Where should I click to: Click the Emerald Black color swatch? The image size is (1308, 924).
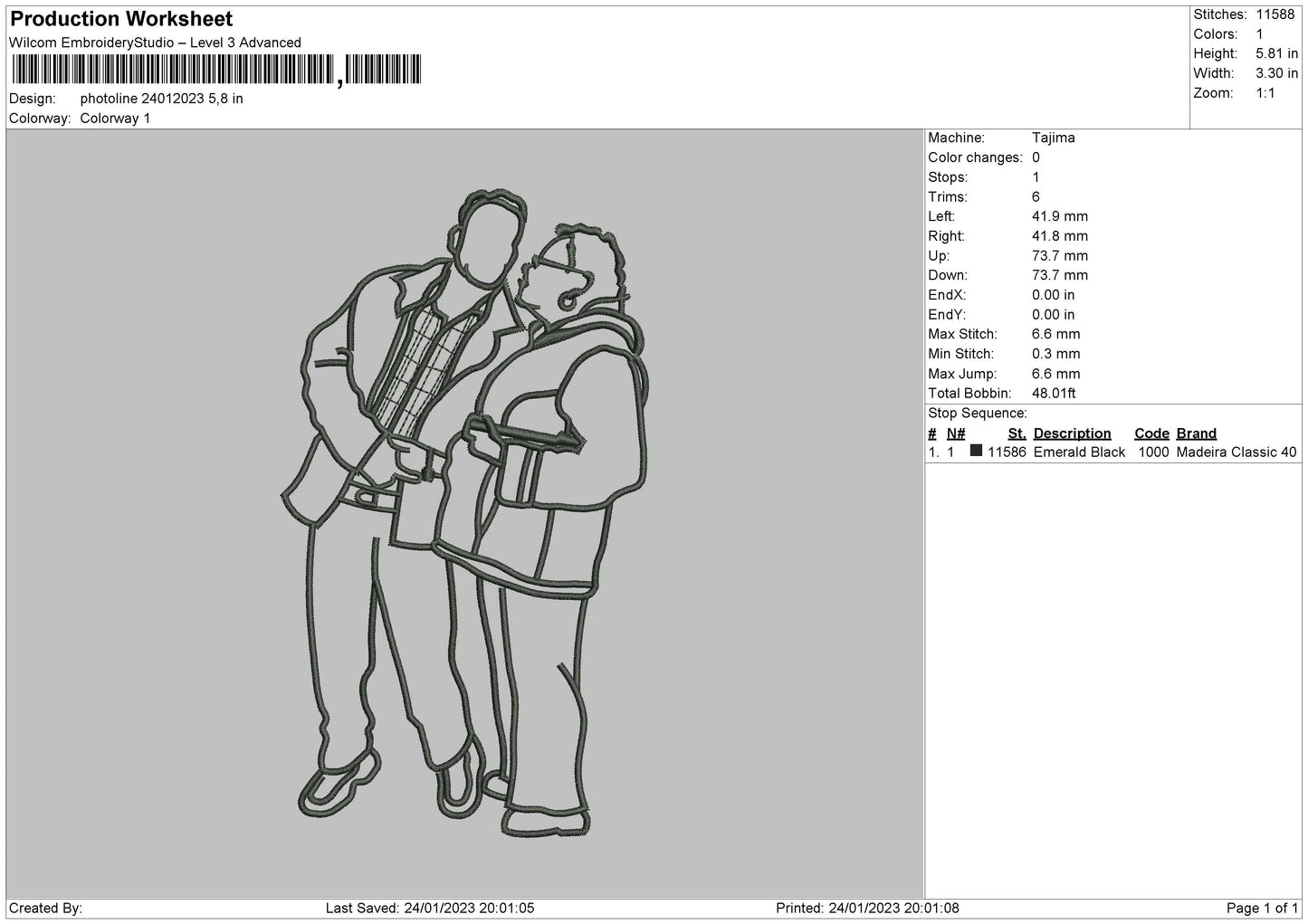[976, 451]
